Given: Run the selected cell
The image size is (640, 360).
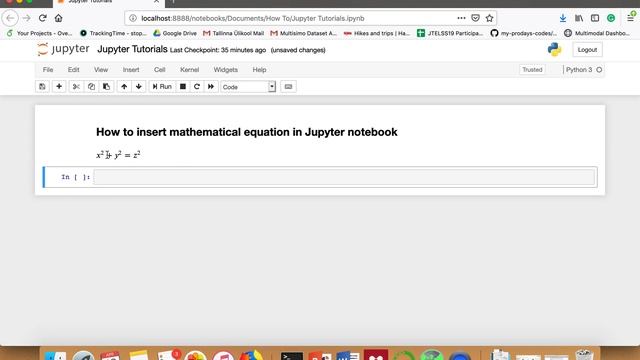Looking at the screenshot, I should coord(162,87).
